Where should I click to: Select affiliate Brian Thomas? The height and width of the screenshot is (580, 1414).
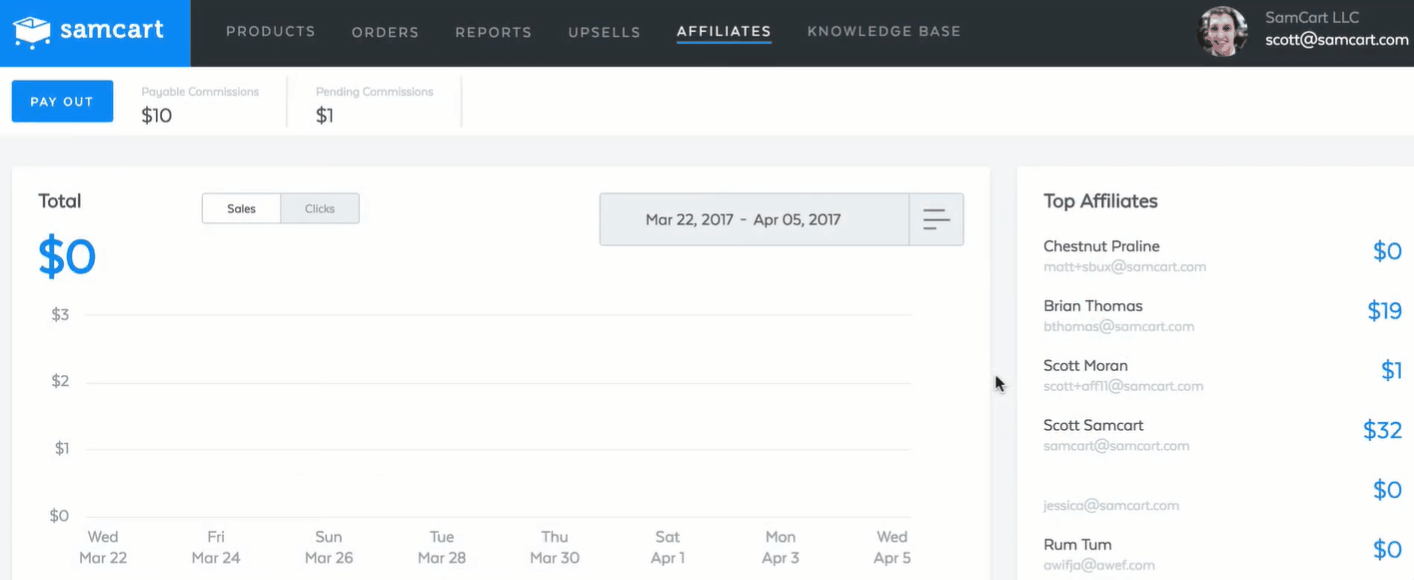tap(1092, 306)
